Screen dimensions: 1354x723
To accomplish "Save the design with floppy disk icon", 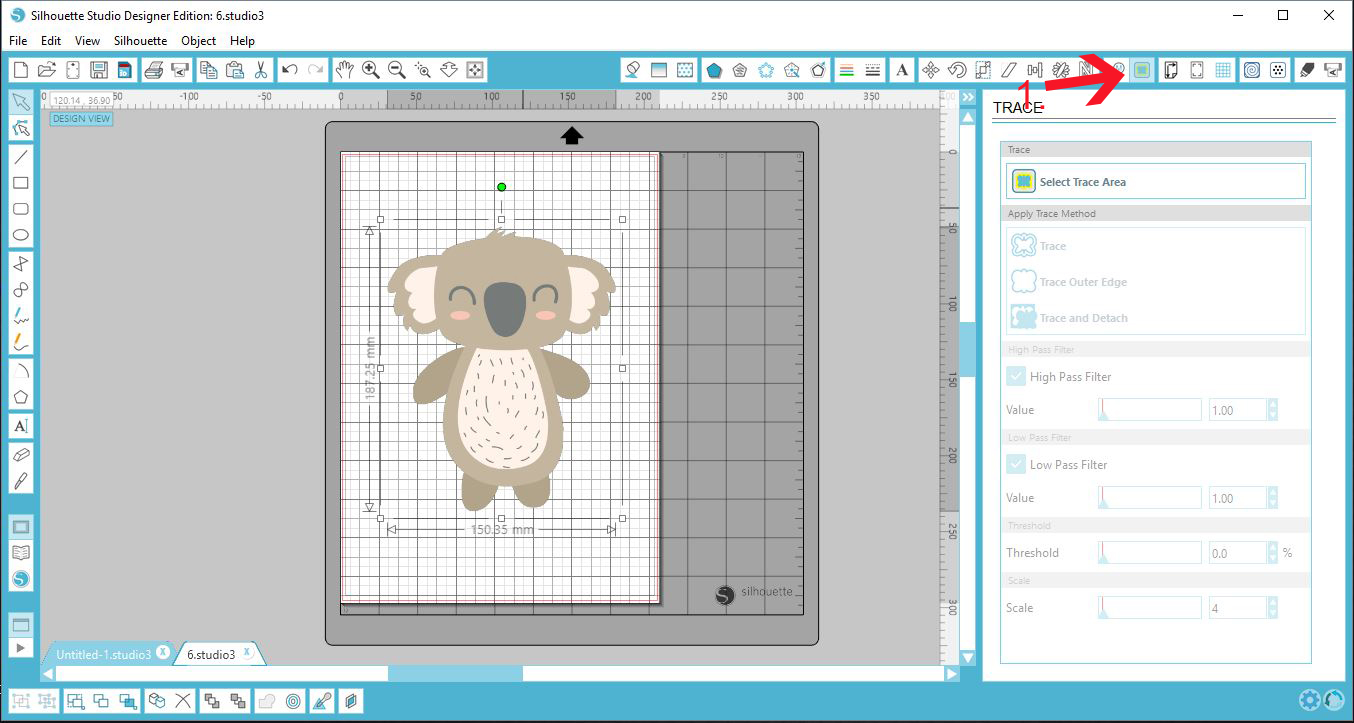I will click(x=98, y=69).
